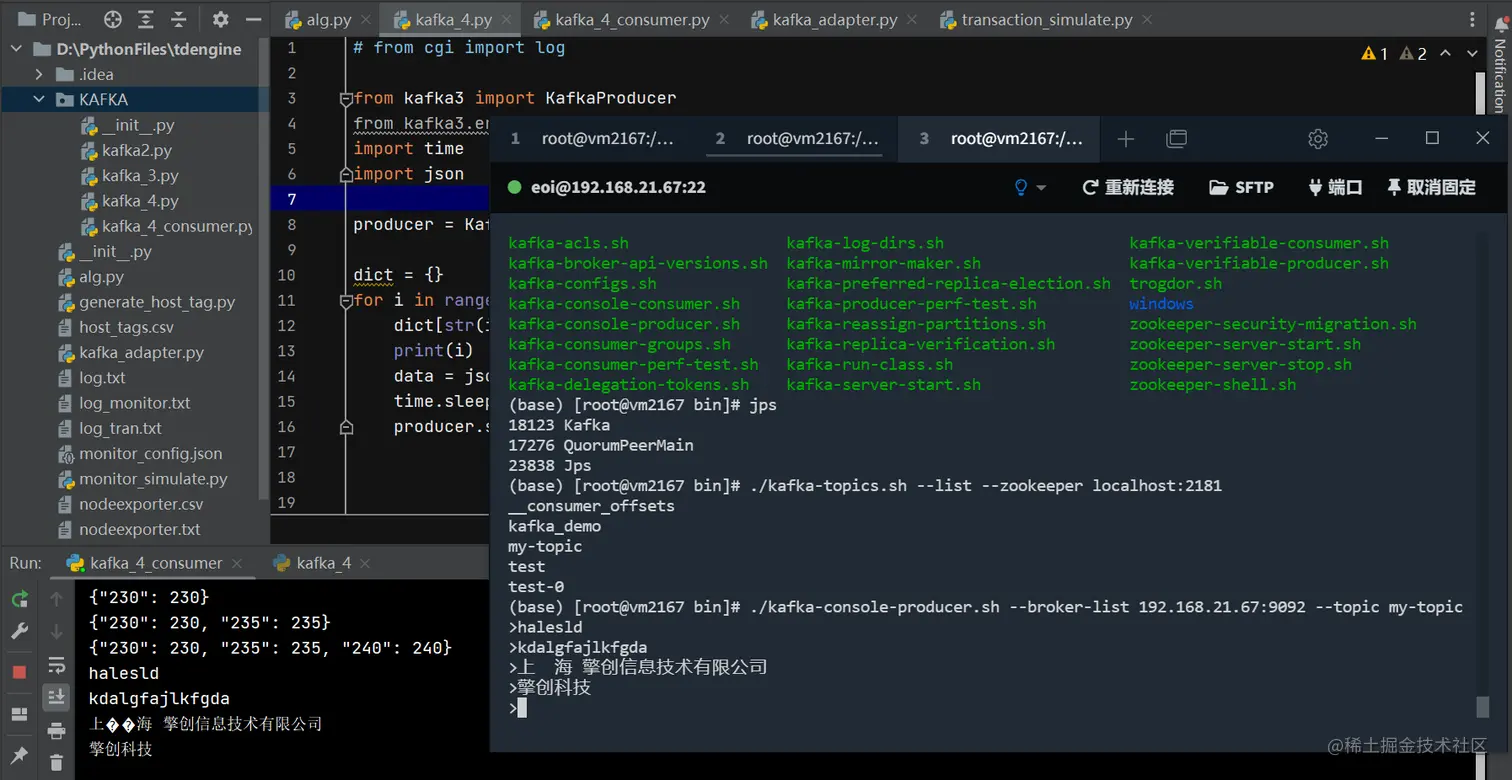Open run configuration wrench settings
Screen dimensions: 1512x780
[19, 632]
